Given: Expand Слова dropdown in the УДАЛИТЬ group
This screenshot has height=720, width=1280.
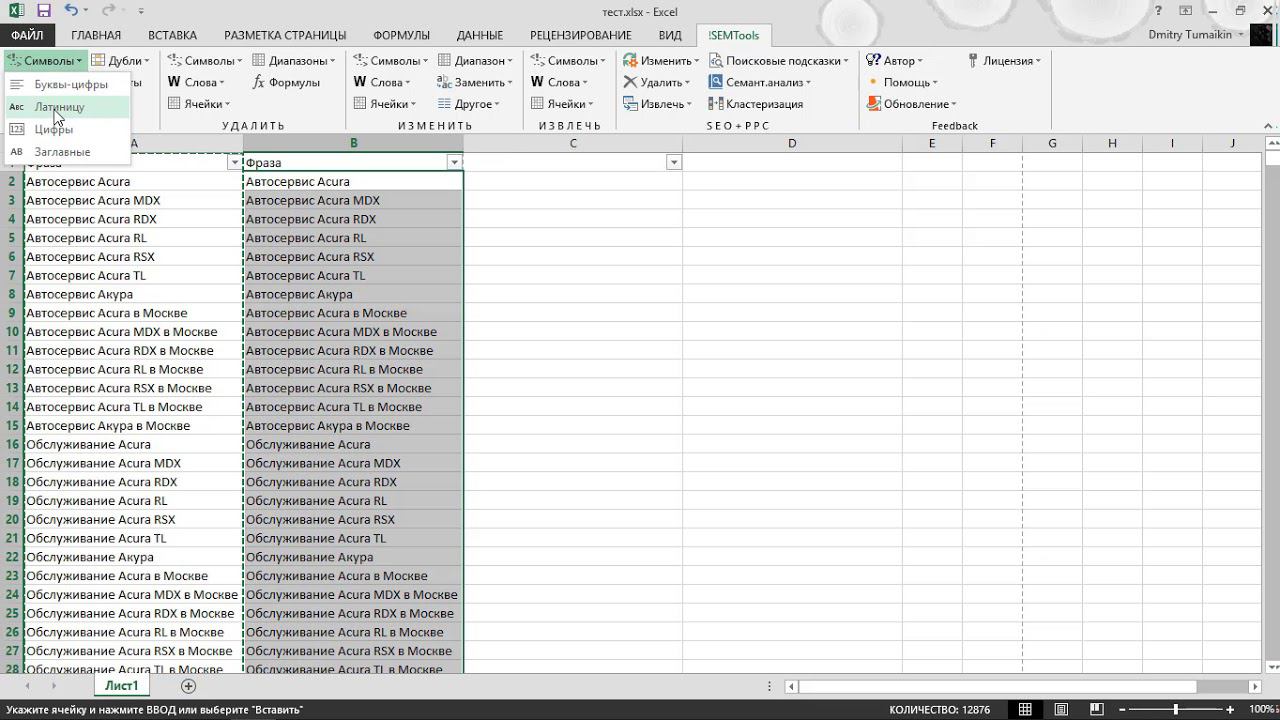Looking at the screenshot, I should pyautogui.click(x=197, y=82).
